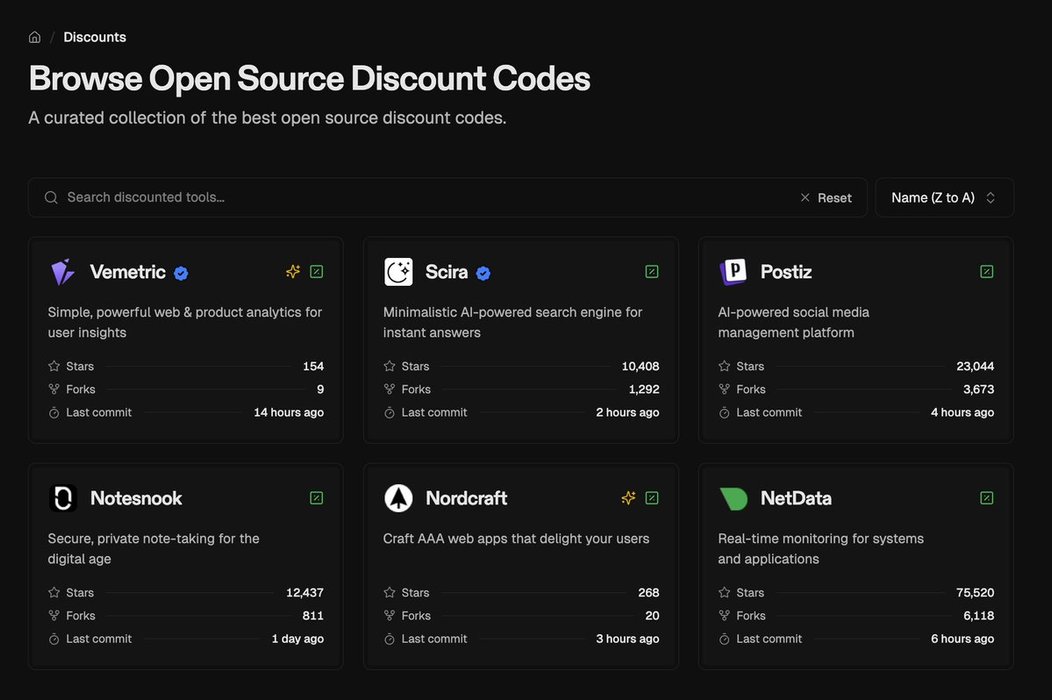This screenshot has height=700, width=1052.
Task: Click Nordcraft's description 'Craft AAA web apps'
Action: [x=516, y=538]
